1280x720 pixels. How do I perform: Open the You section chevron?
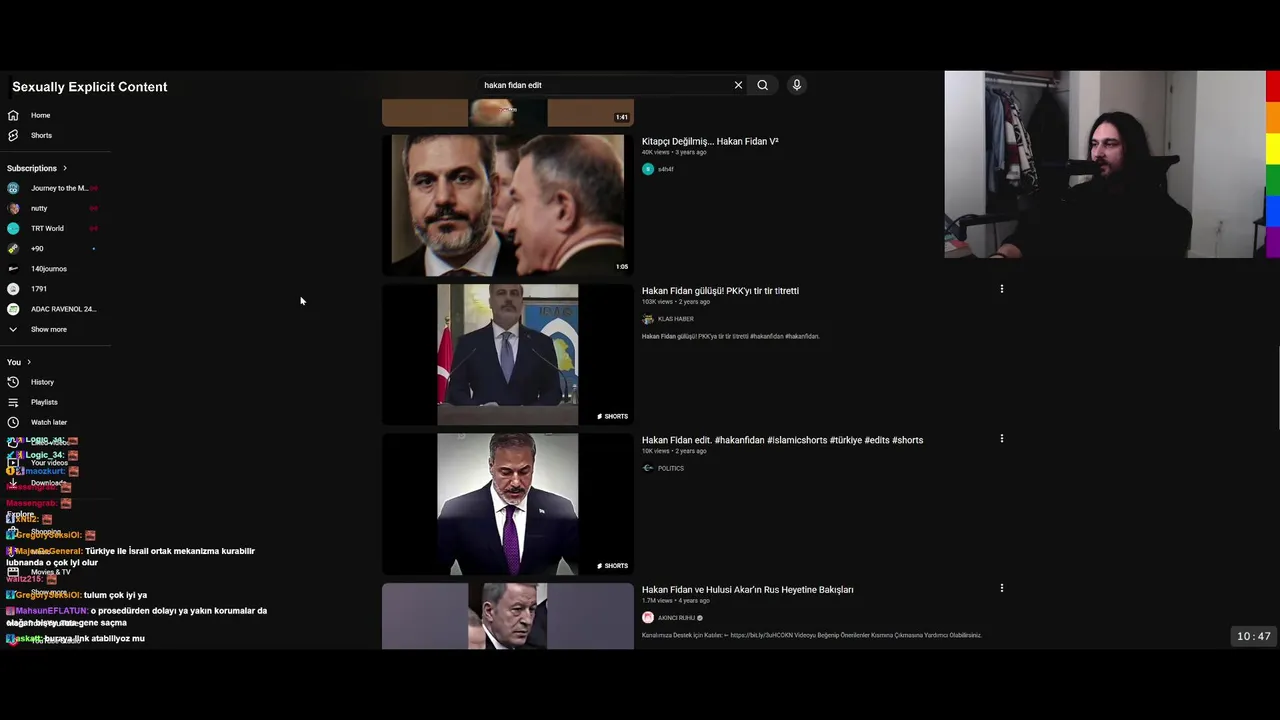(29, 362)
